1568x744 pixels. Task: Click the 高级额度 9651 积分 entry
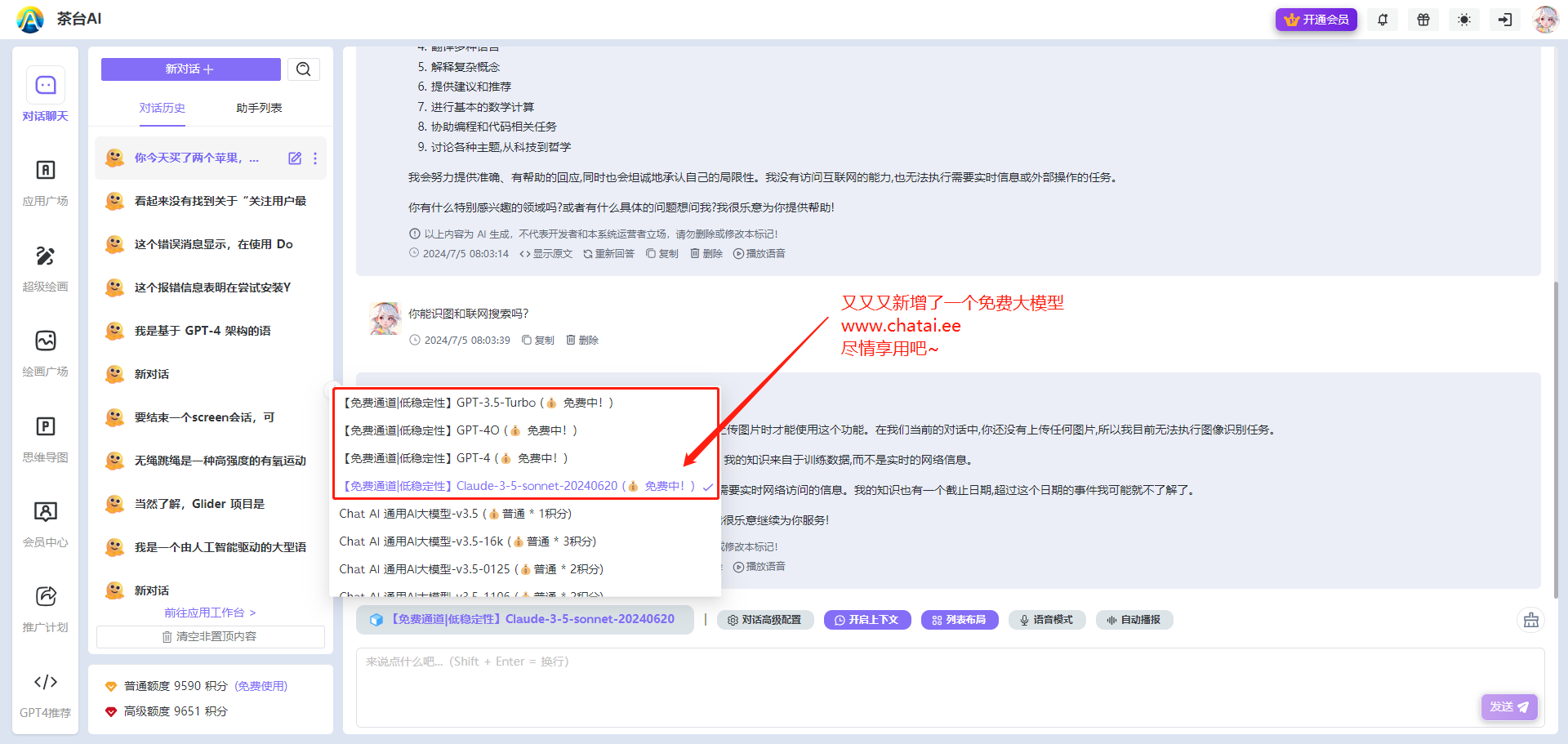[167, 712]
